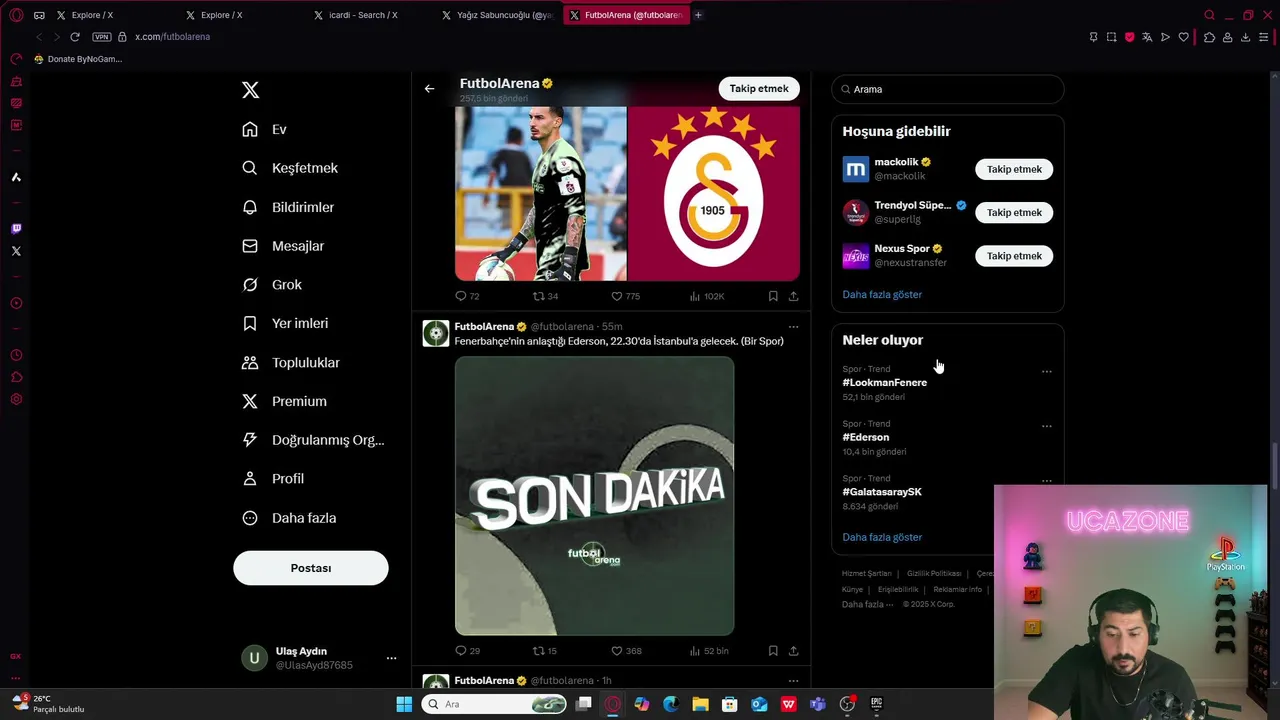Click address bar URL x.com/futbolarena

point(172,37)
